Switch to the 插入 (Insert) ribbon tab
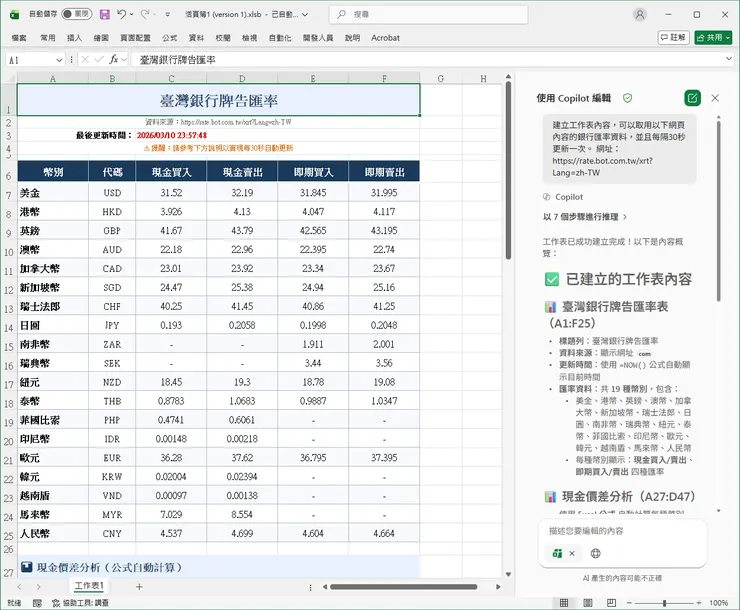The image size is (740, 610). pos(74,38)
